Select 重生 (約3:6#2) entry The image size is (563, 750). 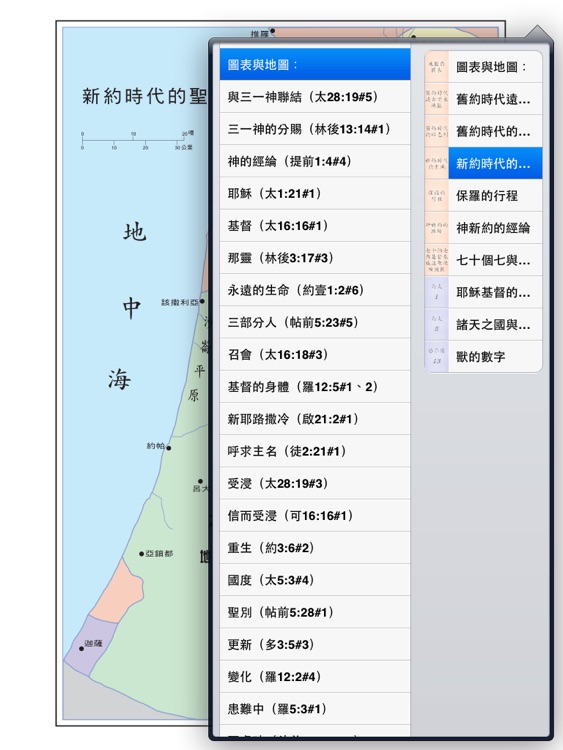coord(315,548)
